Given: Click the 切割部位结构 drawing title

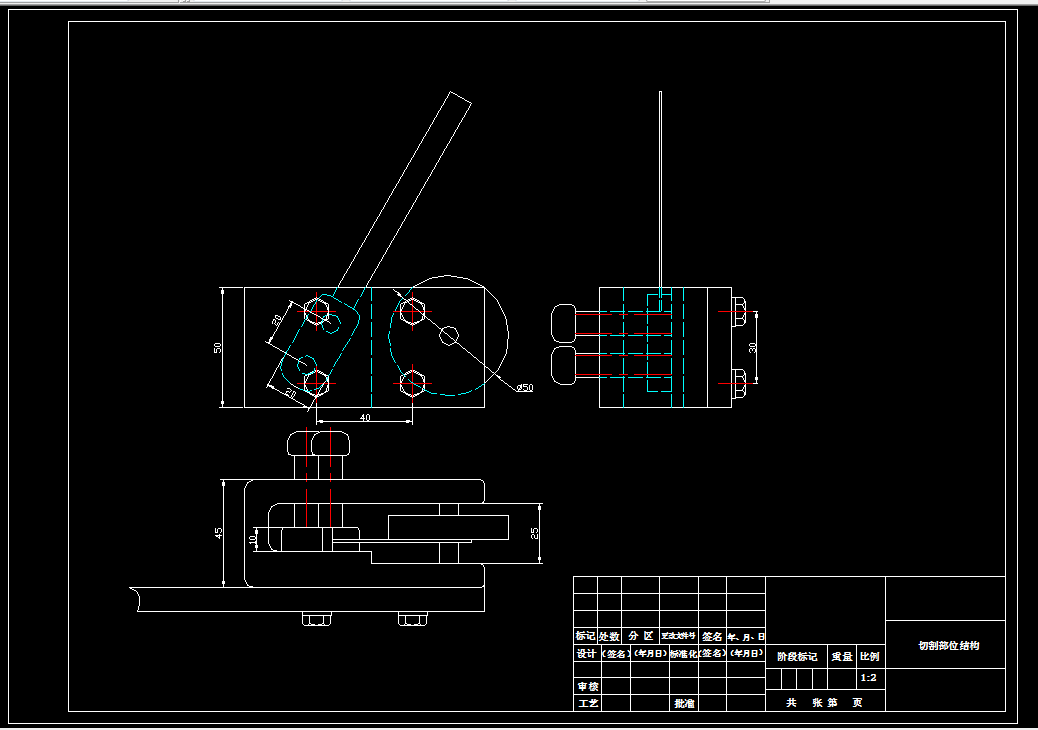Looking at the screenshot, I should [949, 645].
